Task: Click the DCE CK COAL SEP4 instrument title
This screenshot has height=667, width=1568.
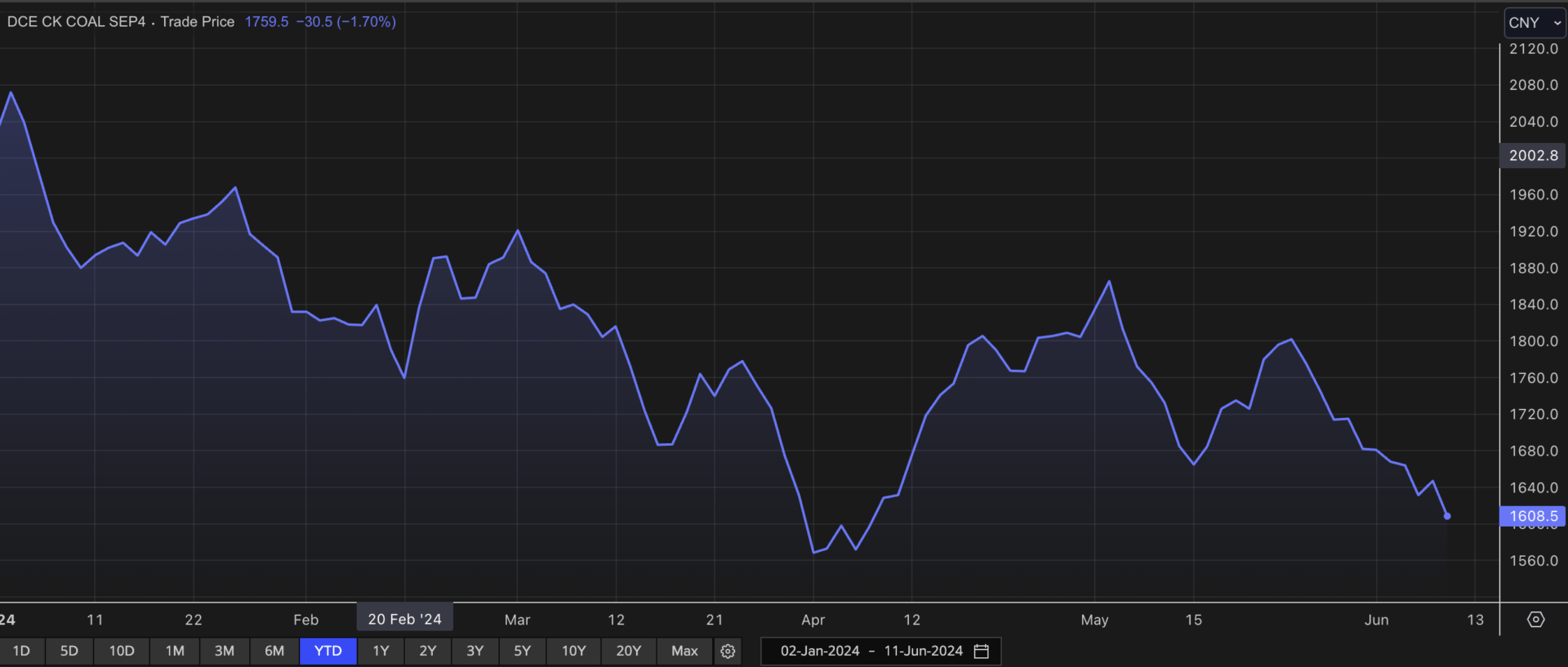Action: pyautogui.click(x=76, y=22)
